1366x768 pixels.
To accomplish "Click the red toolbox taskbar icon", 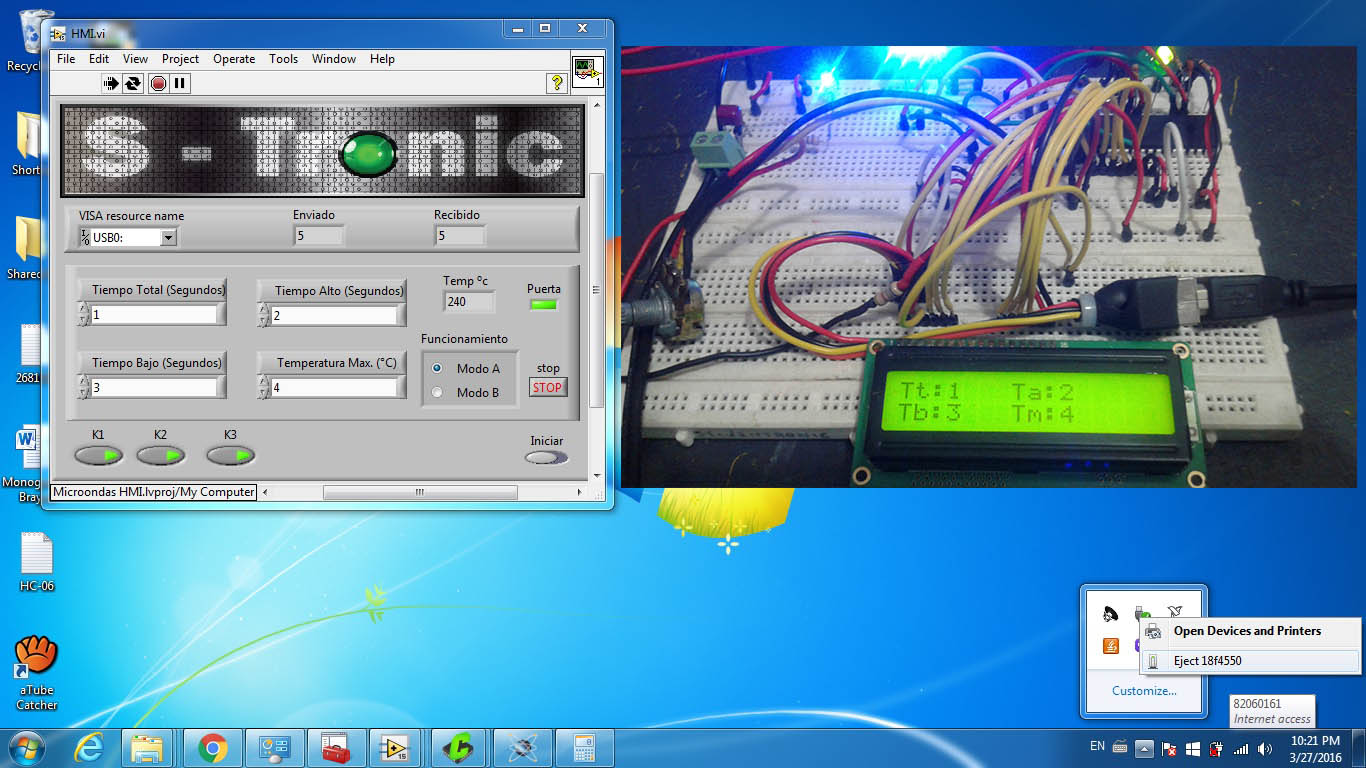I will [335, 748].
